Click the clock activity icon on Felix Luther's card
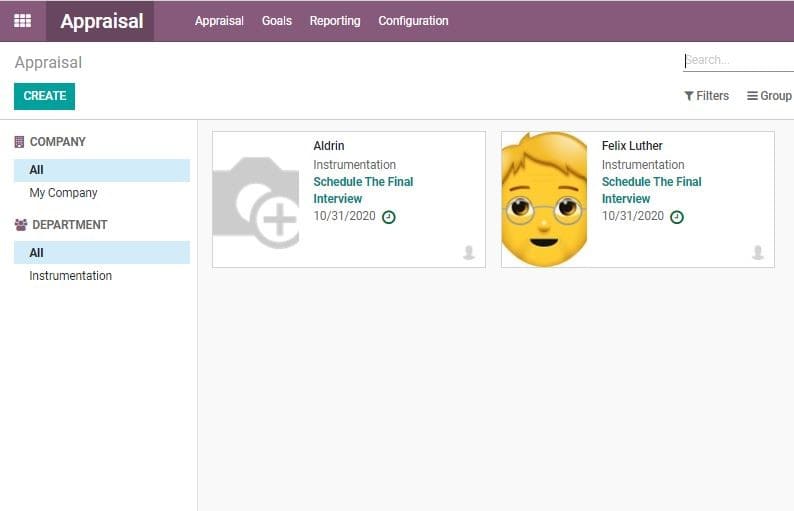The image size is (794, 511). 677,217
